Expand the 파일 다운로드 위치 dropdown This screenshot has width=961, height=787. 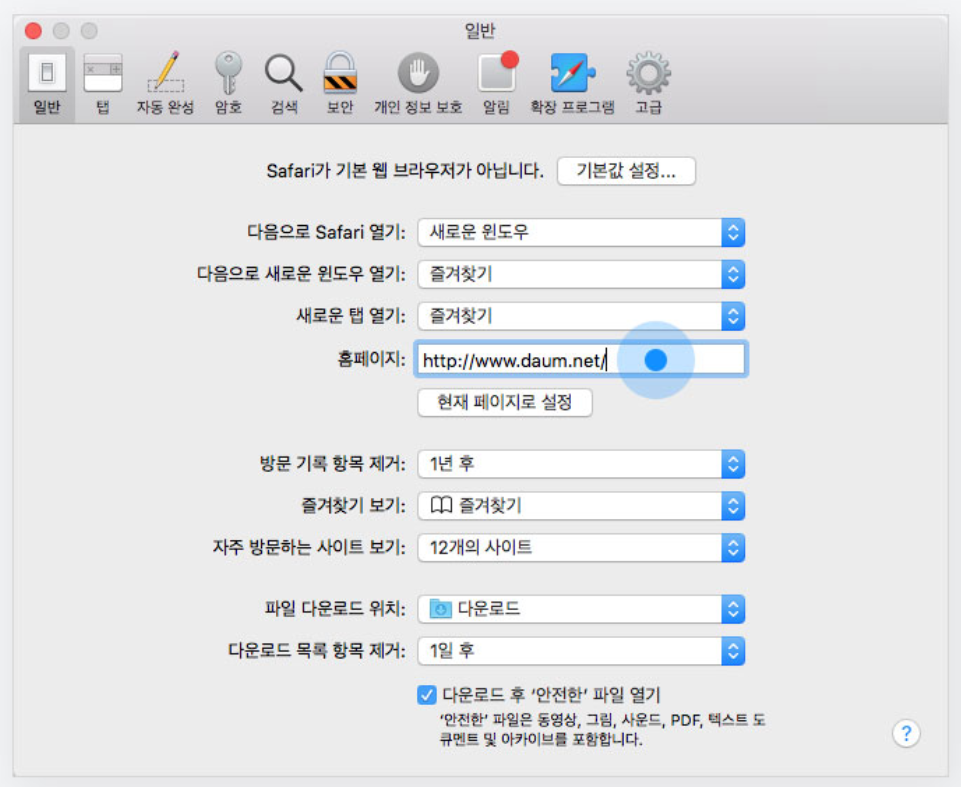[x=581, y=609]
